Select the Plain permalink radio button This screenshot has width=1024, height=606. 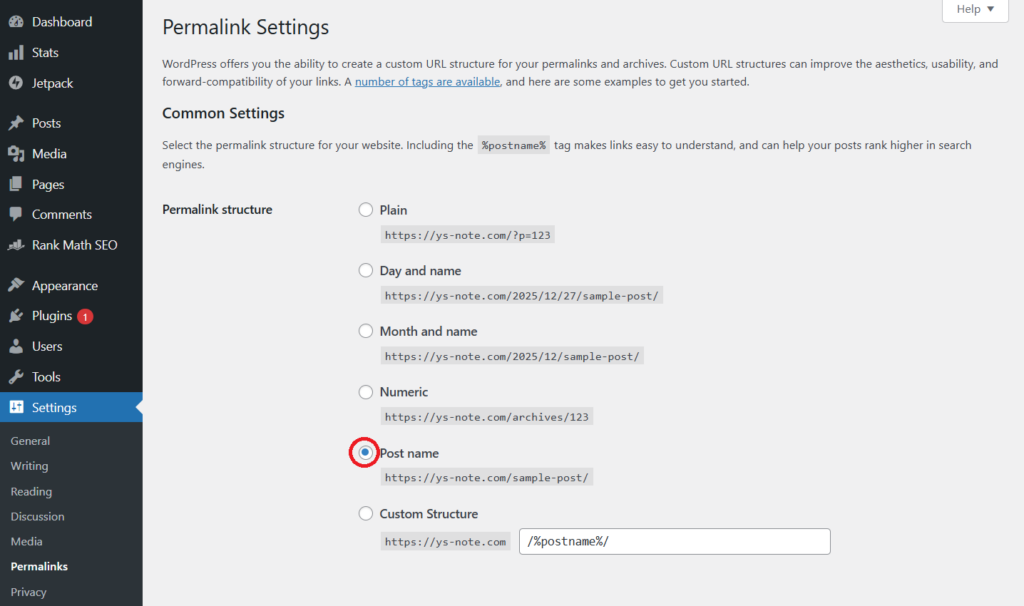[365, 210]
